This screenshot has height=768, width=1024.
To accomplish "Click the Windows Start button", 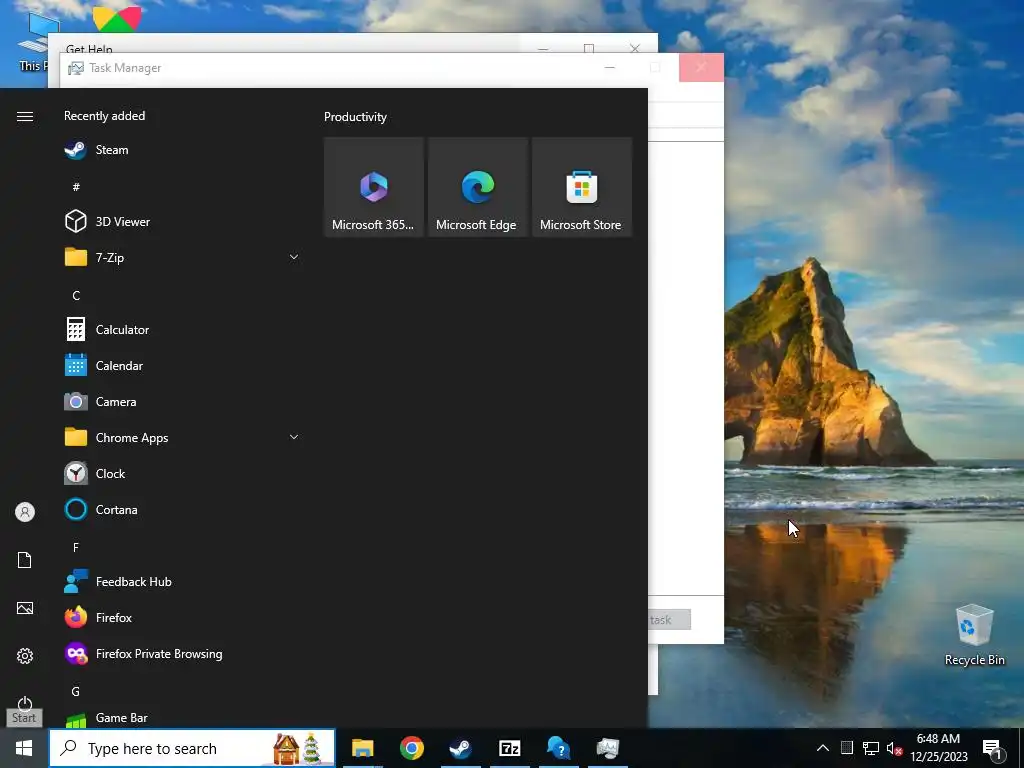I will (24, 748).
